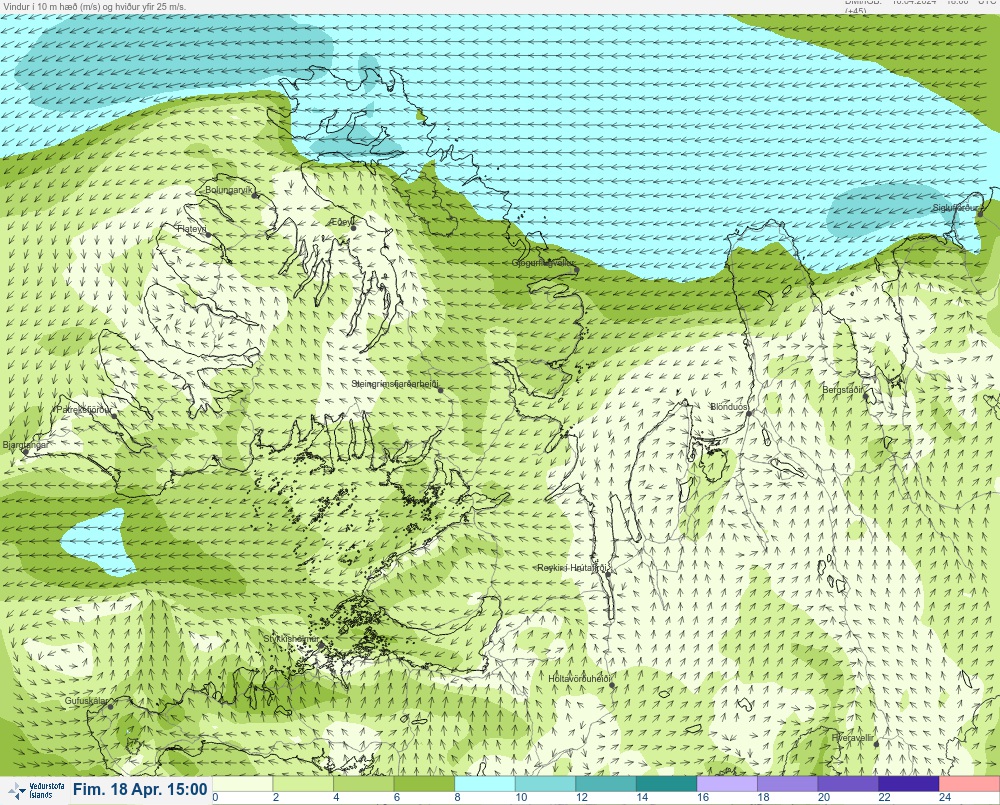Click the Gjögurflugvöllur station label
Screen dimensions: 1000x805
coord(543,263)
